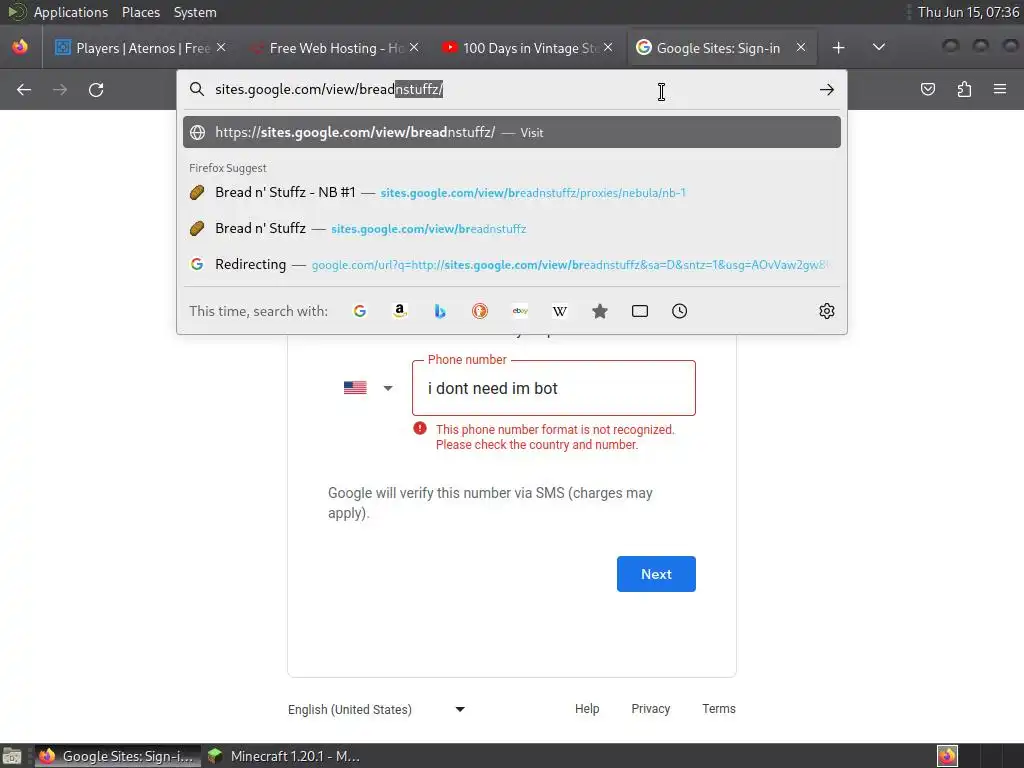Open the Redirecting google.com suggestion

point(512,264)
